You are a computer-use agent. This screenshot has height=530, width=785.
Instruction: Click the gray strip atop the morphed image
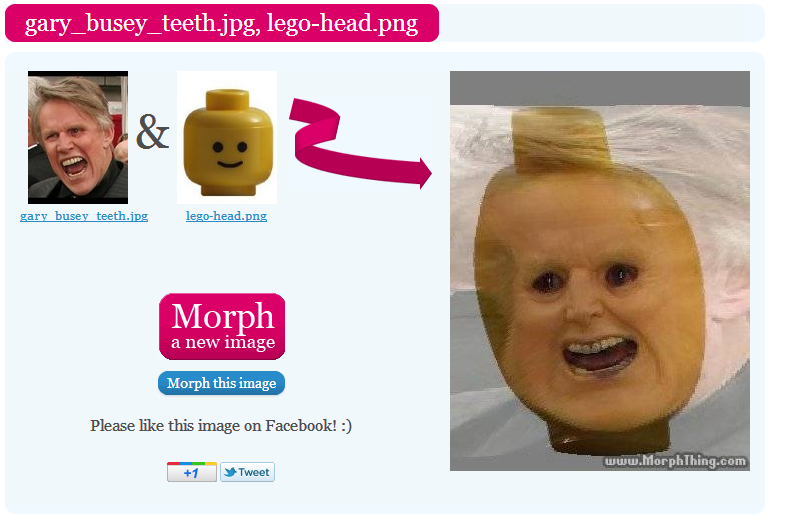[x=600, y=88]
